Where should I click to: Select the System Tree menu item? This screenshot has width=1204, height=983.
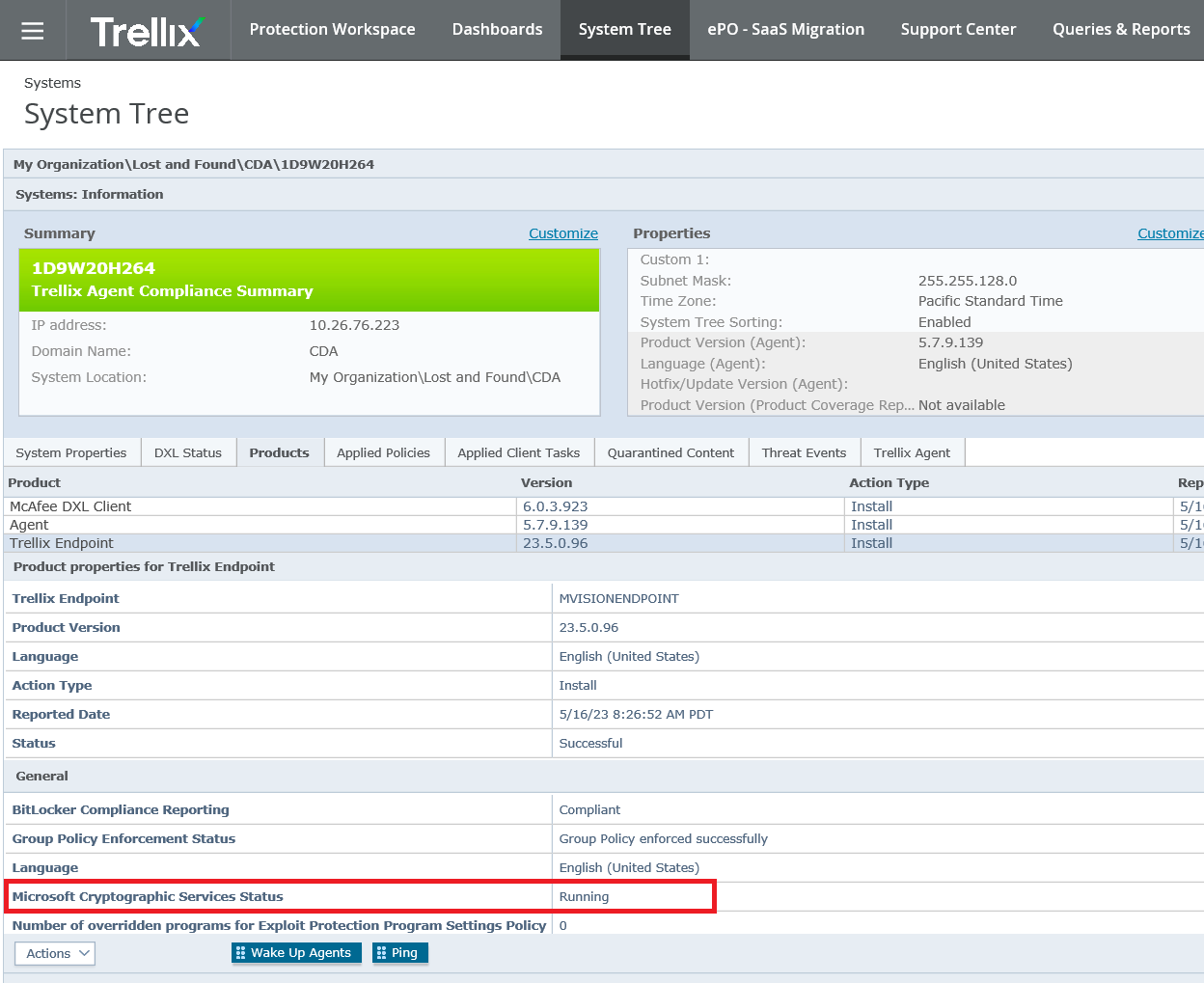click(624, 30)
